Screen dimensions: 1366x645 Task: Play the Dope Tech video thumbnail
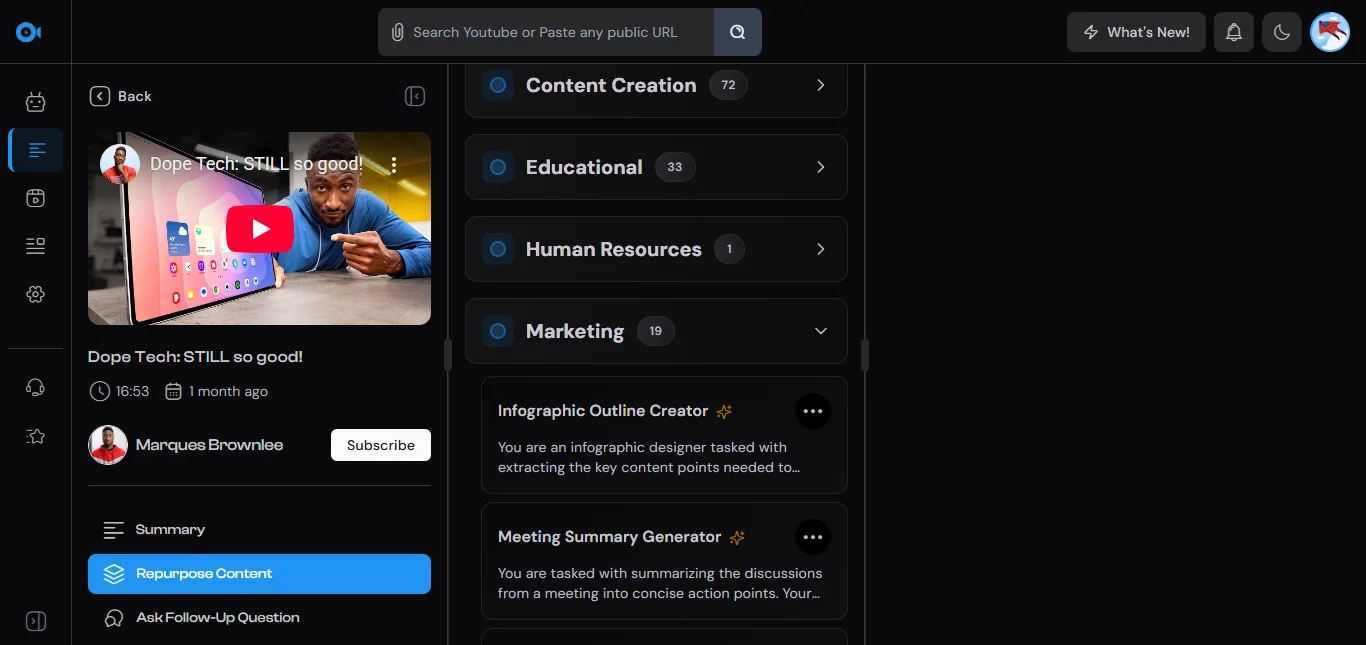259,229
